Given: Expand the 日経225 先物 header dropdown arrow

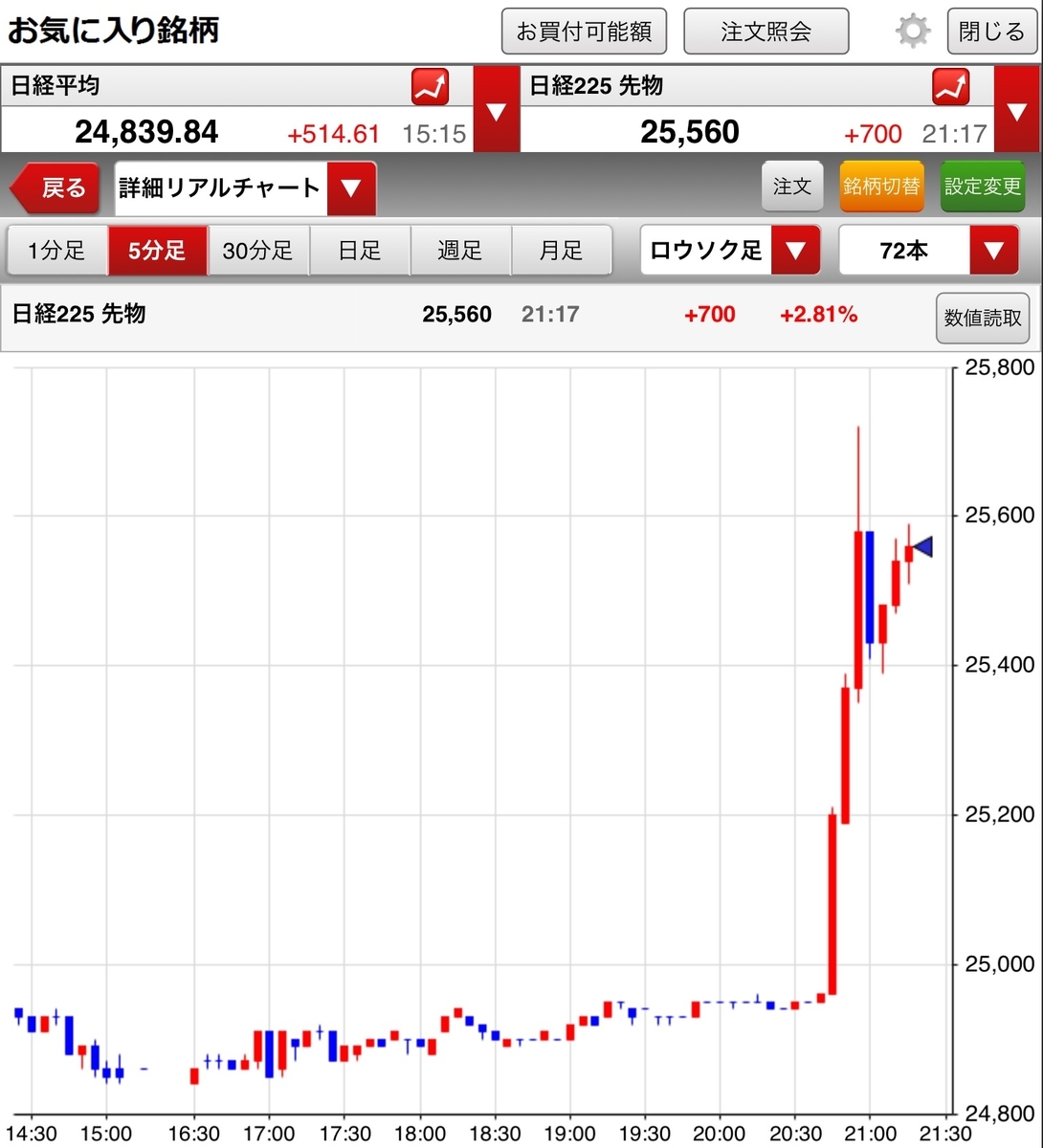Looking at the screenshot, I should click(1017, 110).
